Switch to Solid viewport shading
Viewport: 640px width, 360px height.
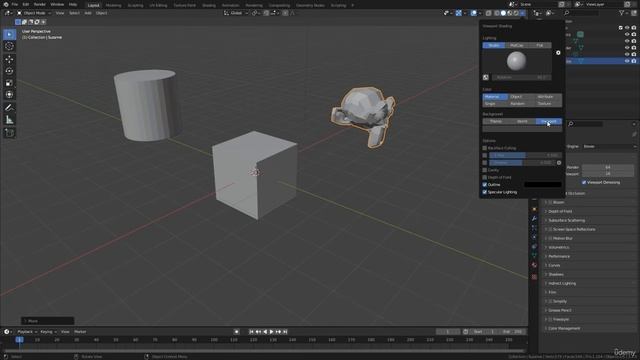503,13
